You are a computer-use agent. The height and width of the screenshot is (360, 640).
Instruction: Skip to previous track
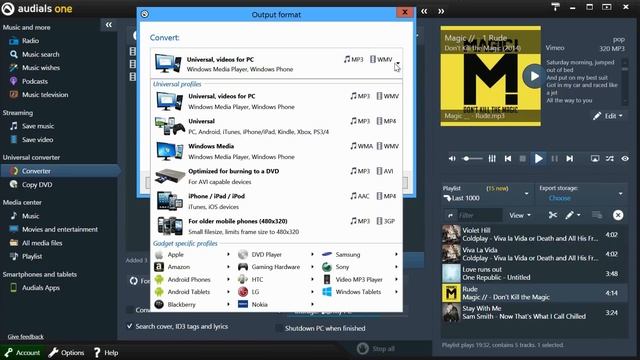(508, 159)
